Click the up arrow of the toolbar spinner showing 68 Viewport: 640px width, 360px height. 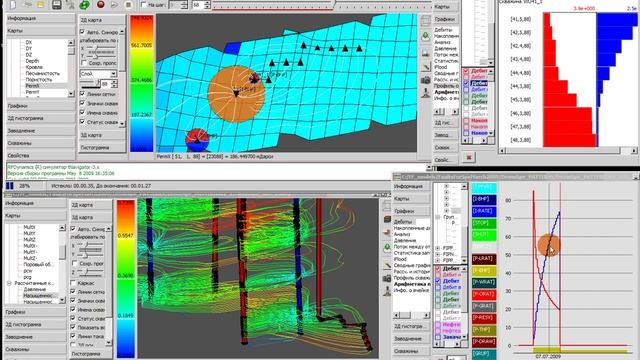[207, 3]
